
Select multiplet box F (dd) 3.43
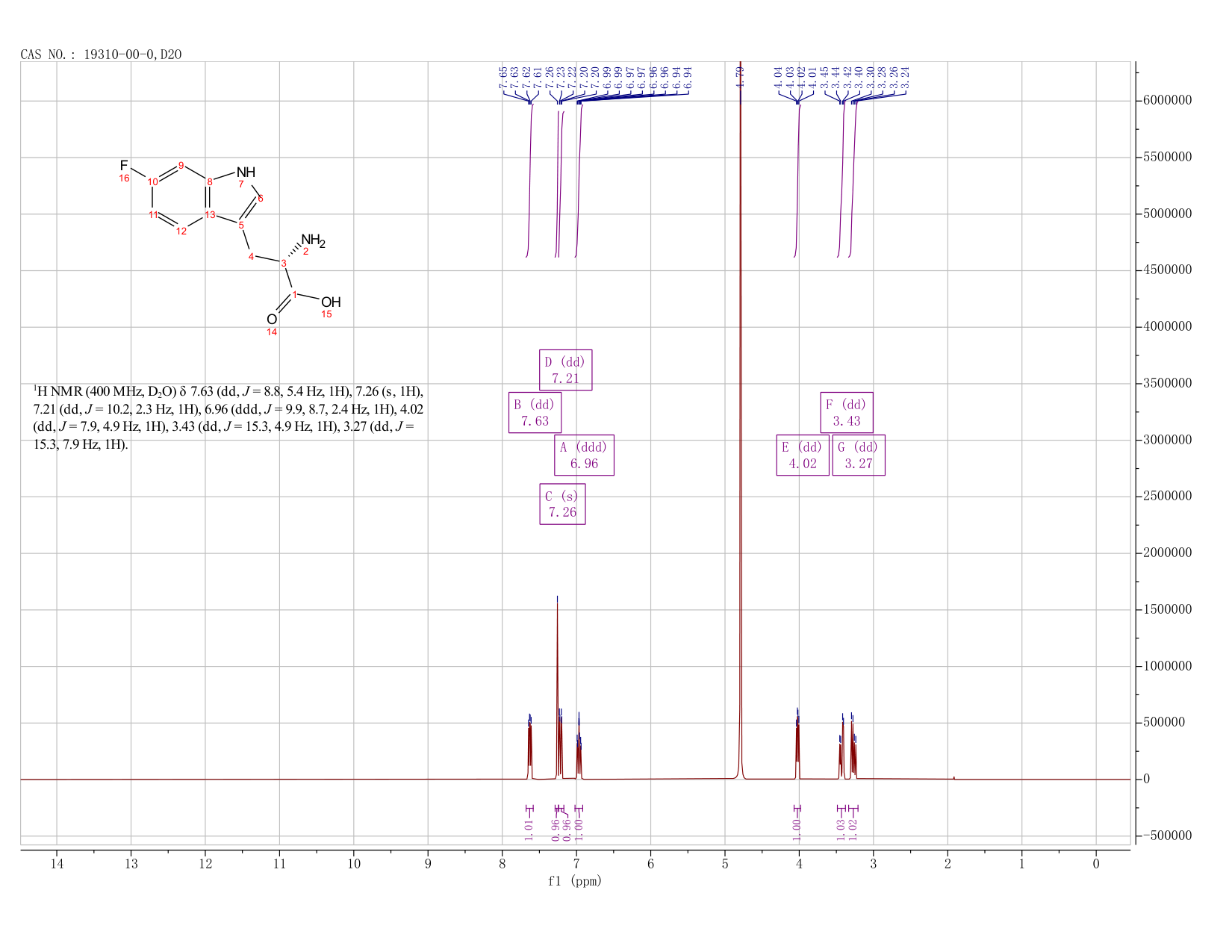point(847,413)
